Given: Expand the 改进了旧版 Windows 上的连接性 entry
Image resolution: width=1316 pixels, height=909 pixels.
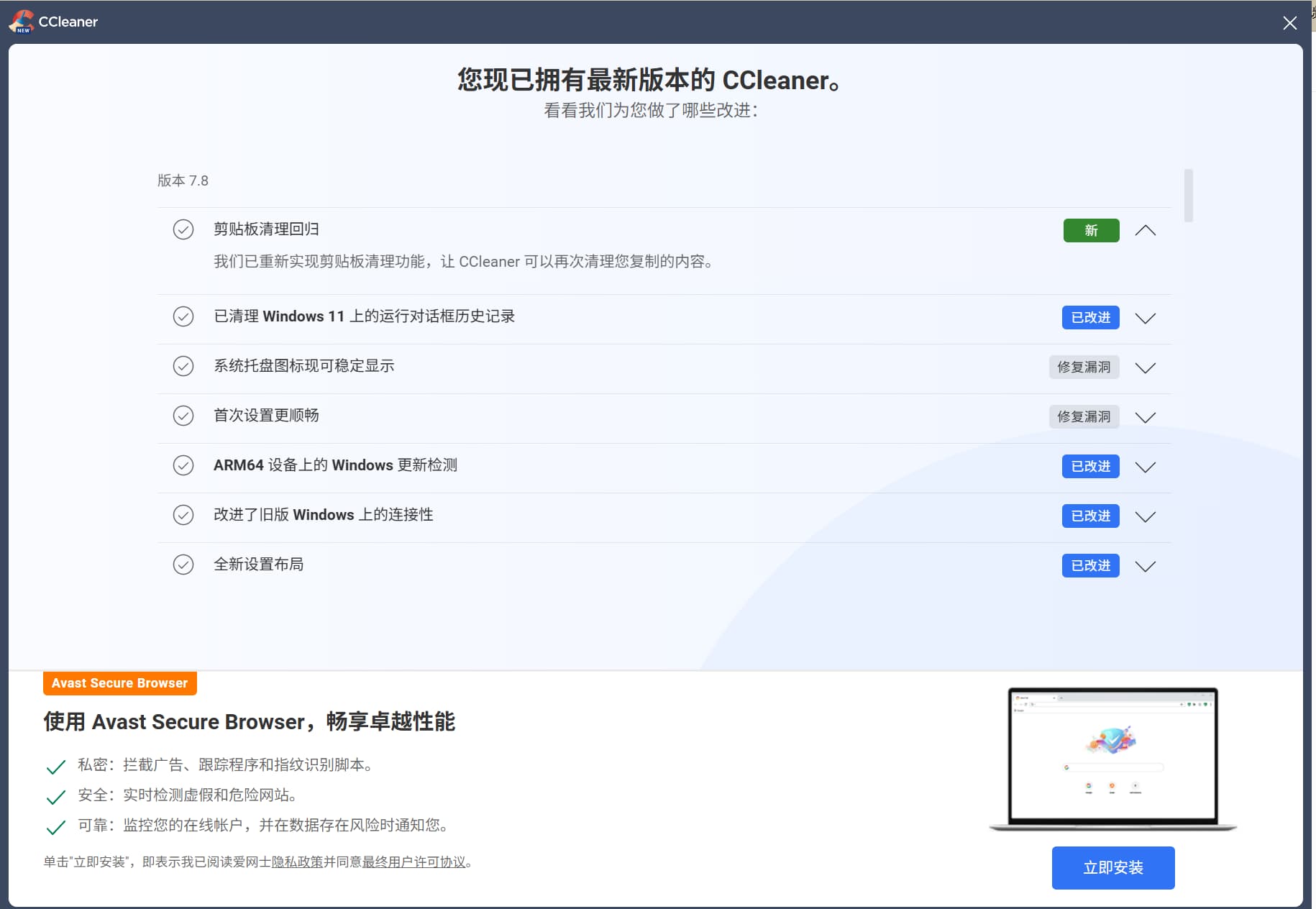Looking at the screenshot, I should [1146, 516].
